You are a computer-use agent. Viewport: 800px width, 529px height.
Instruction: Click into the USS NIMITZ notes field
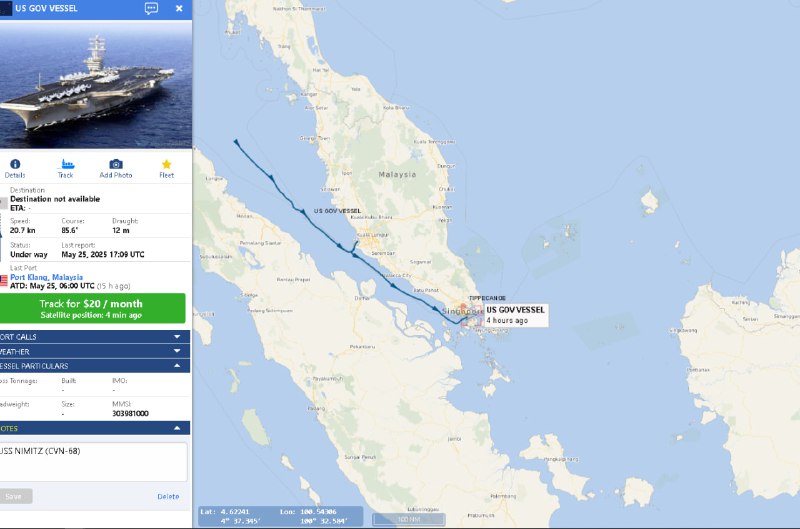point(93,462)
